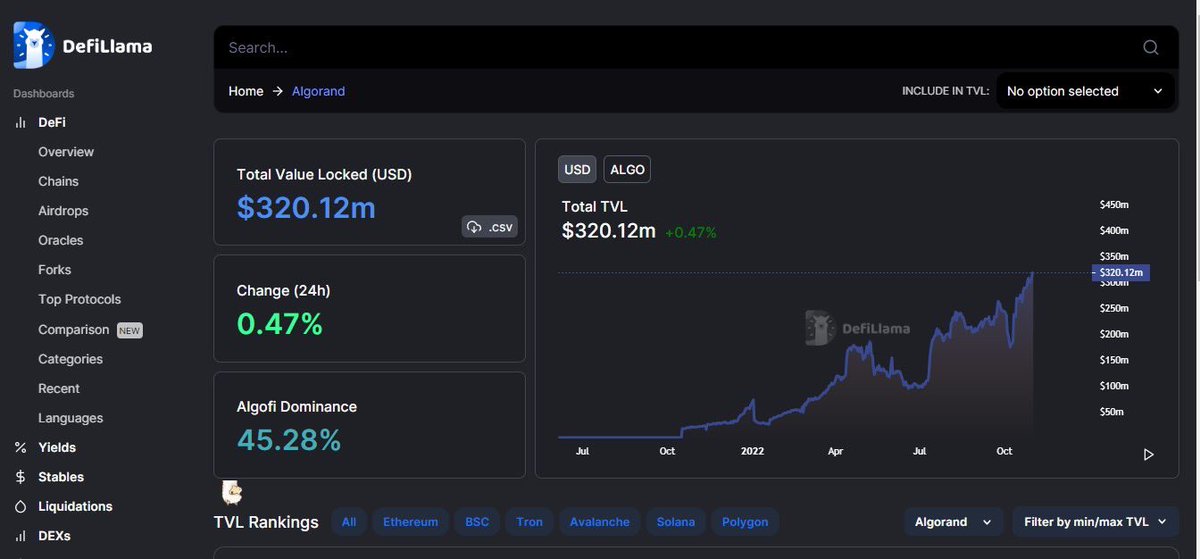Viewport: 1200px width, 559px height.
Task: Click the Dashboards sidebar heading
Action: [44, 94]
